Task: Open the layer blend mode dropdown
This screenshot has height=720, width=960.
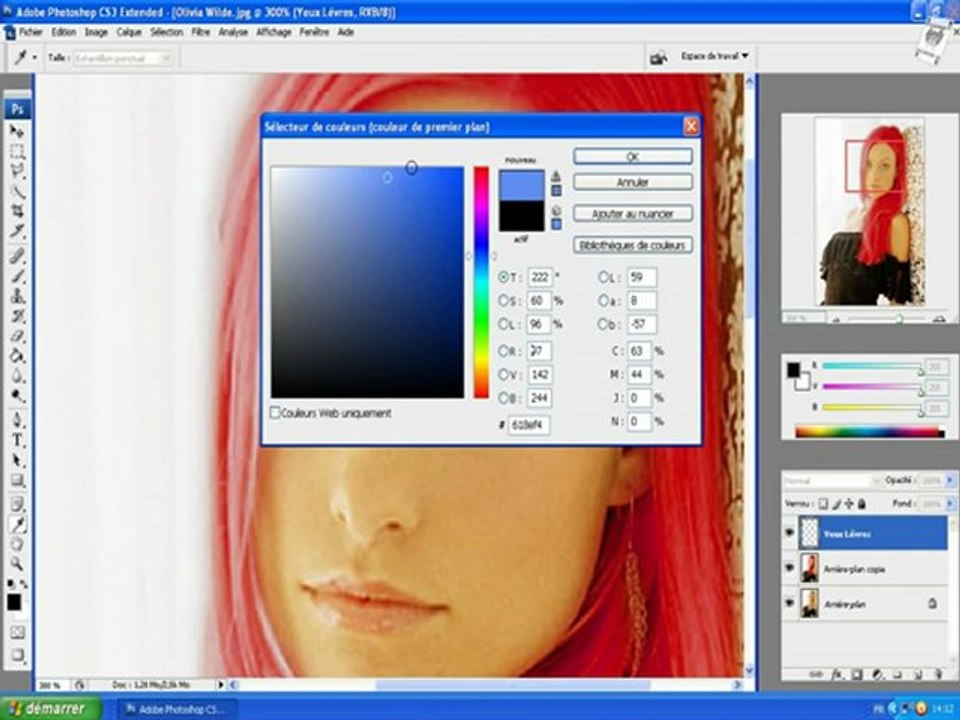Action: tap(831, 481)
